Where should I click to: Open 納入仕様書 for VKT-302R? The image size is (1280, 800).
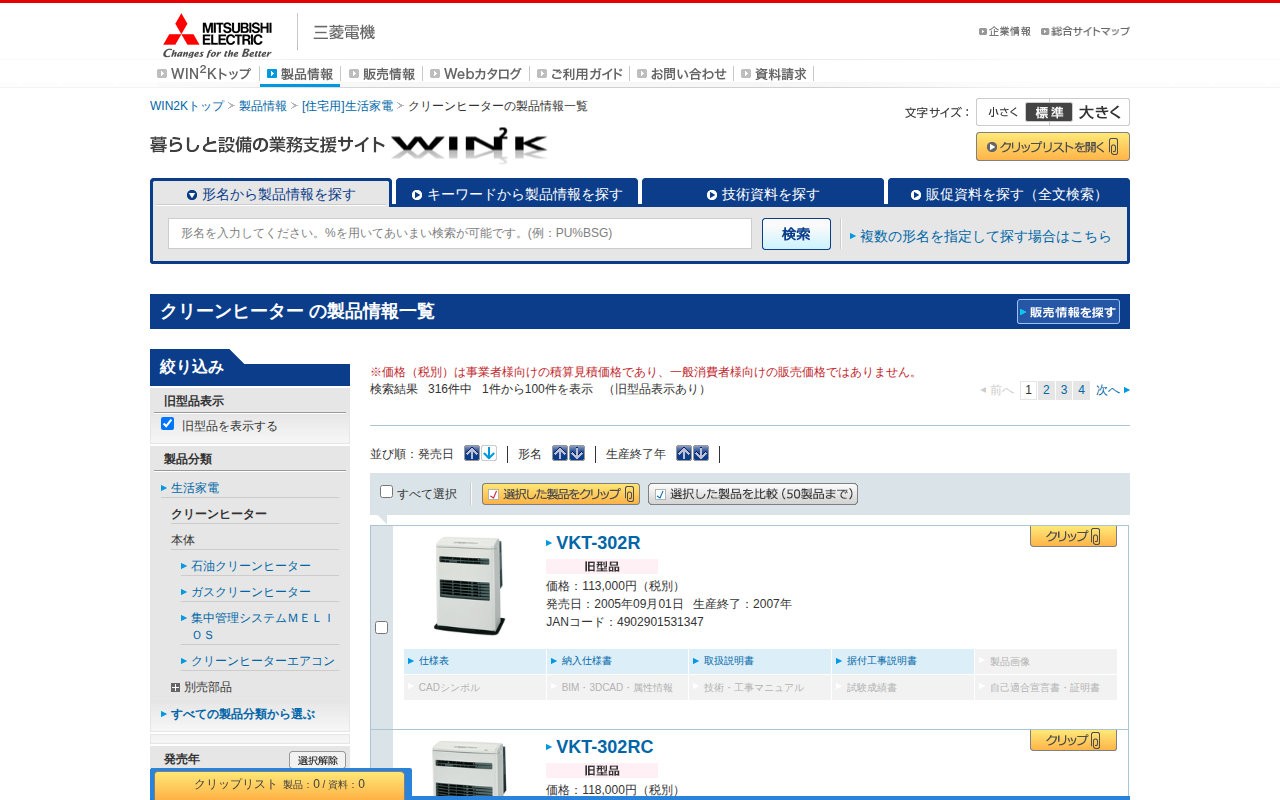pos(618,661)
